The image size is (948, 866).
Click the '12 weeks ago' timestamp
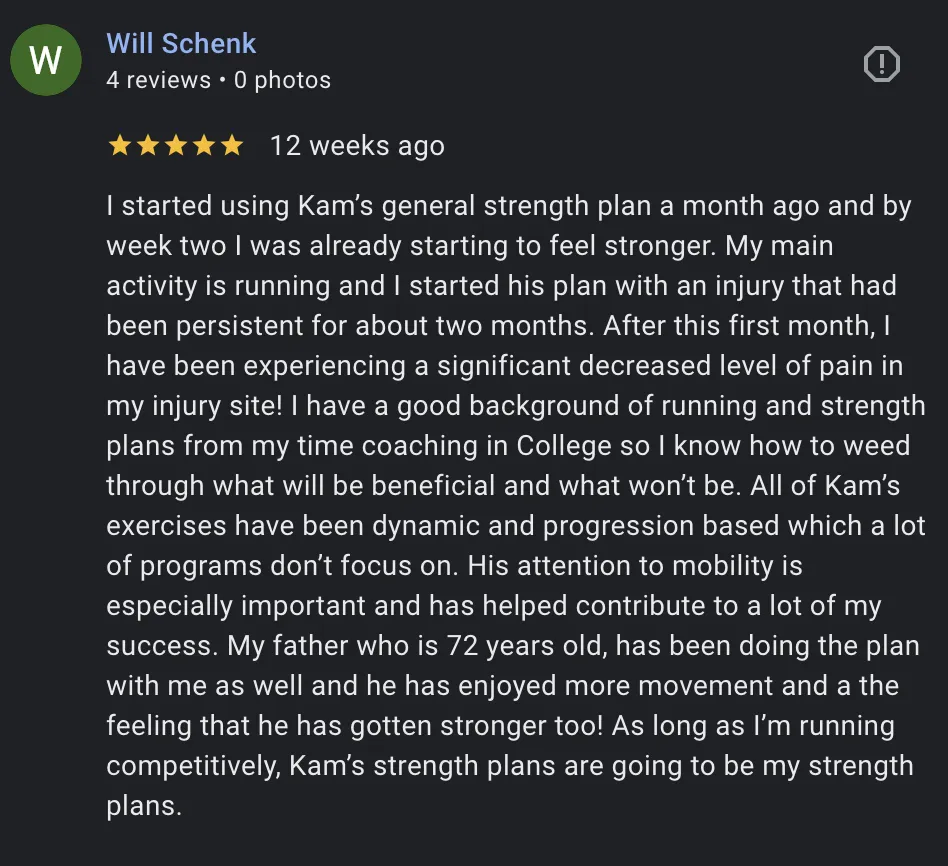[x=357, y=146]
